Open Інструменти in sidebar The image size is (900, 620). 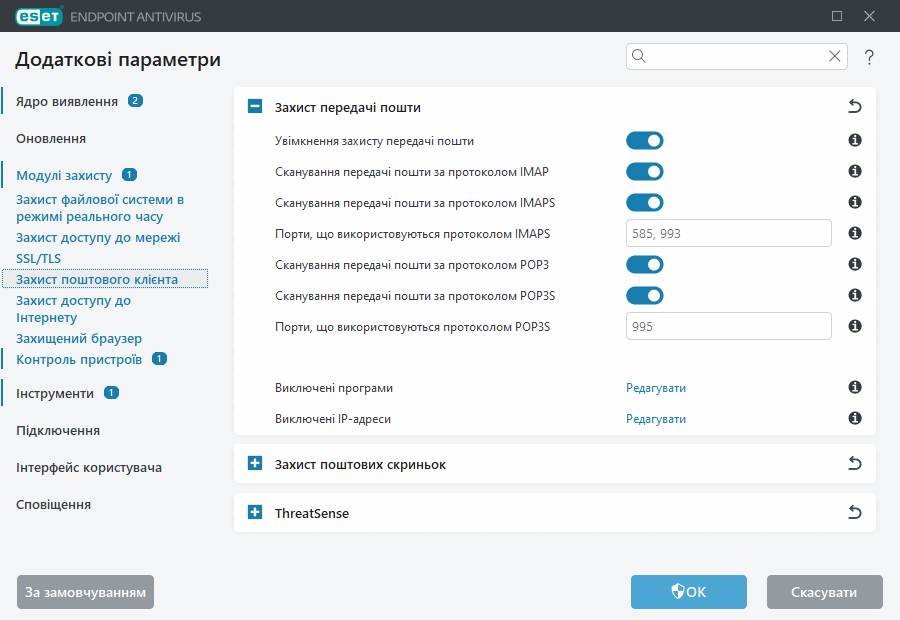[x=55, y=394]
